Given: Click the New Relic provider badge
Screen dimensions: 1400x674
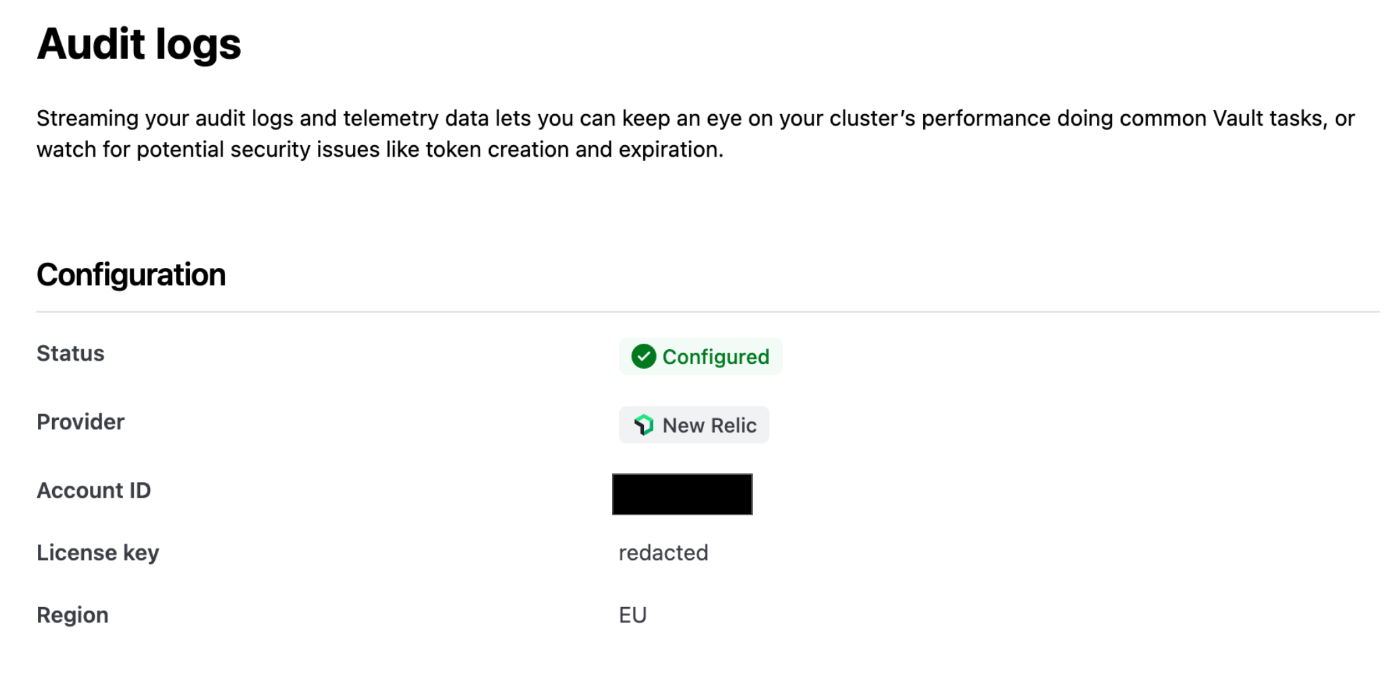Looking at the screenshot, I should click(x=694, y=425).
